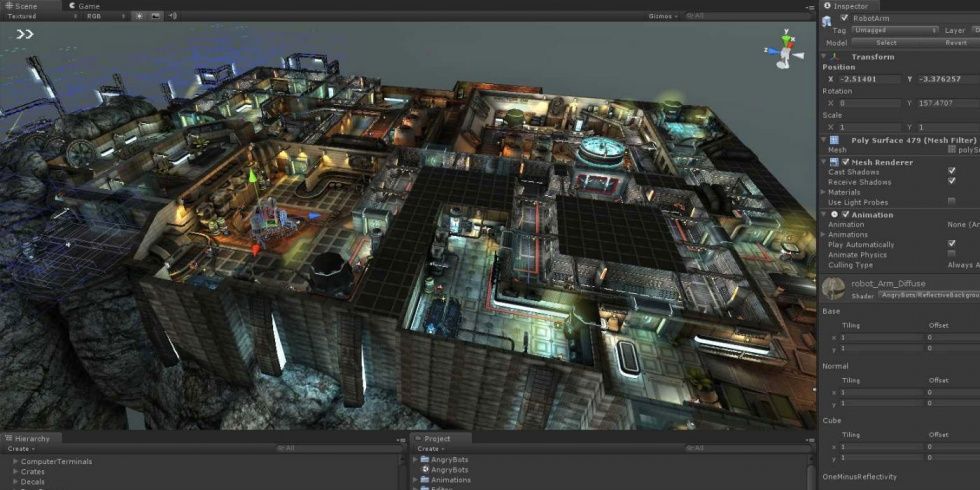The height and width of the screenshot is (490, 980).
Task: Toggle the Cast Shadows checkbox
Action: [x=951, y=171]
